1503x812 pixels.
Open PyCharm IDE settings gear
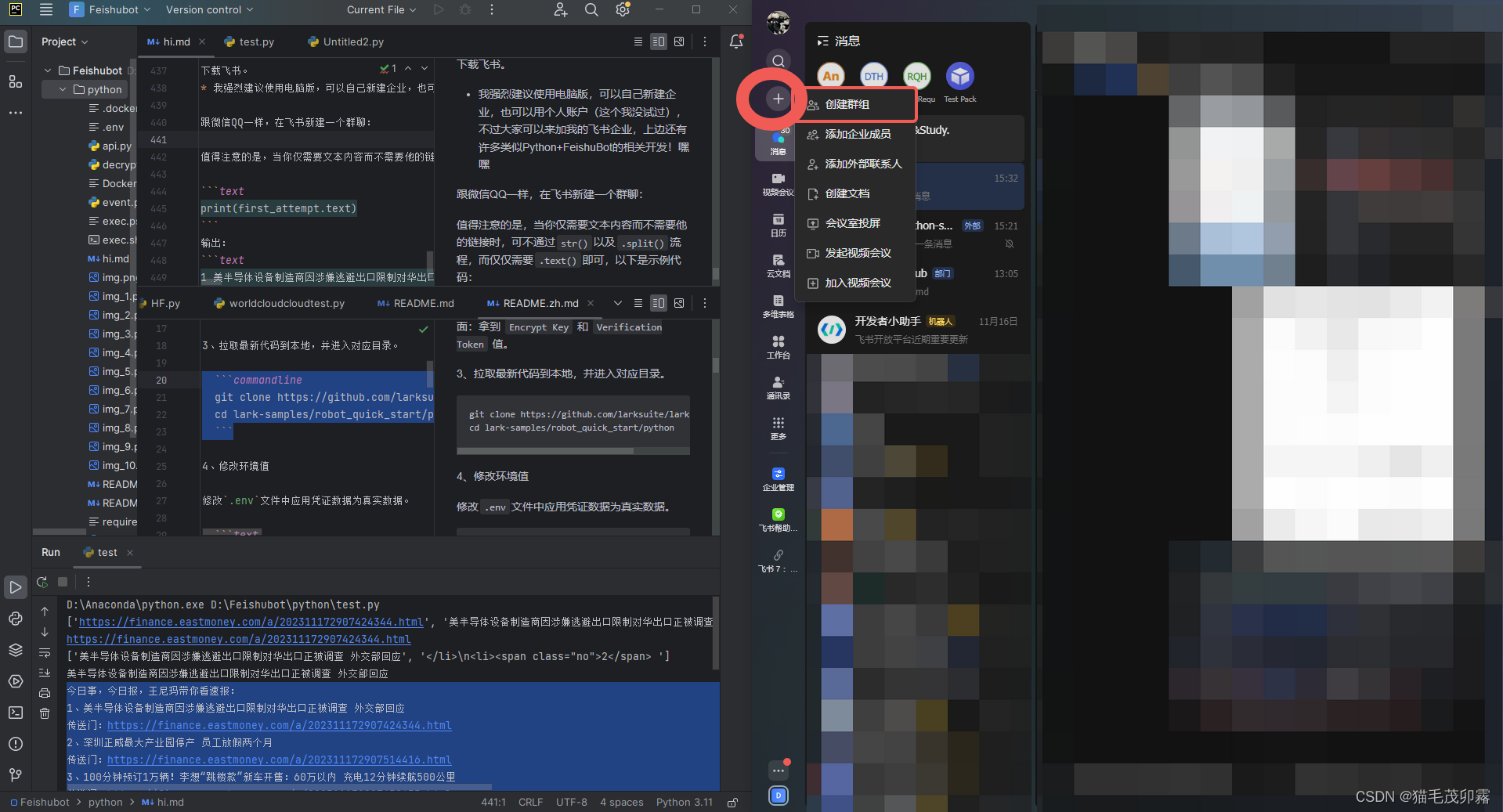[x=623, y=9]
